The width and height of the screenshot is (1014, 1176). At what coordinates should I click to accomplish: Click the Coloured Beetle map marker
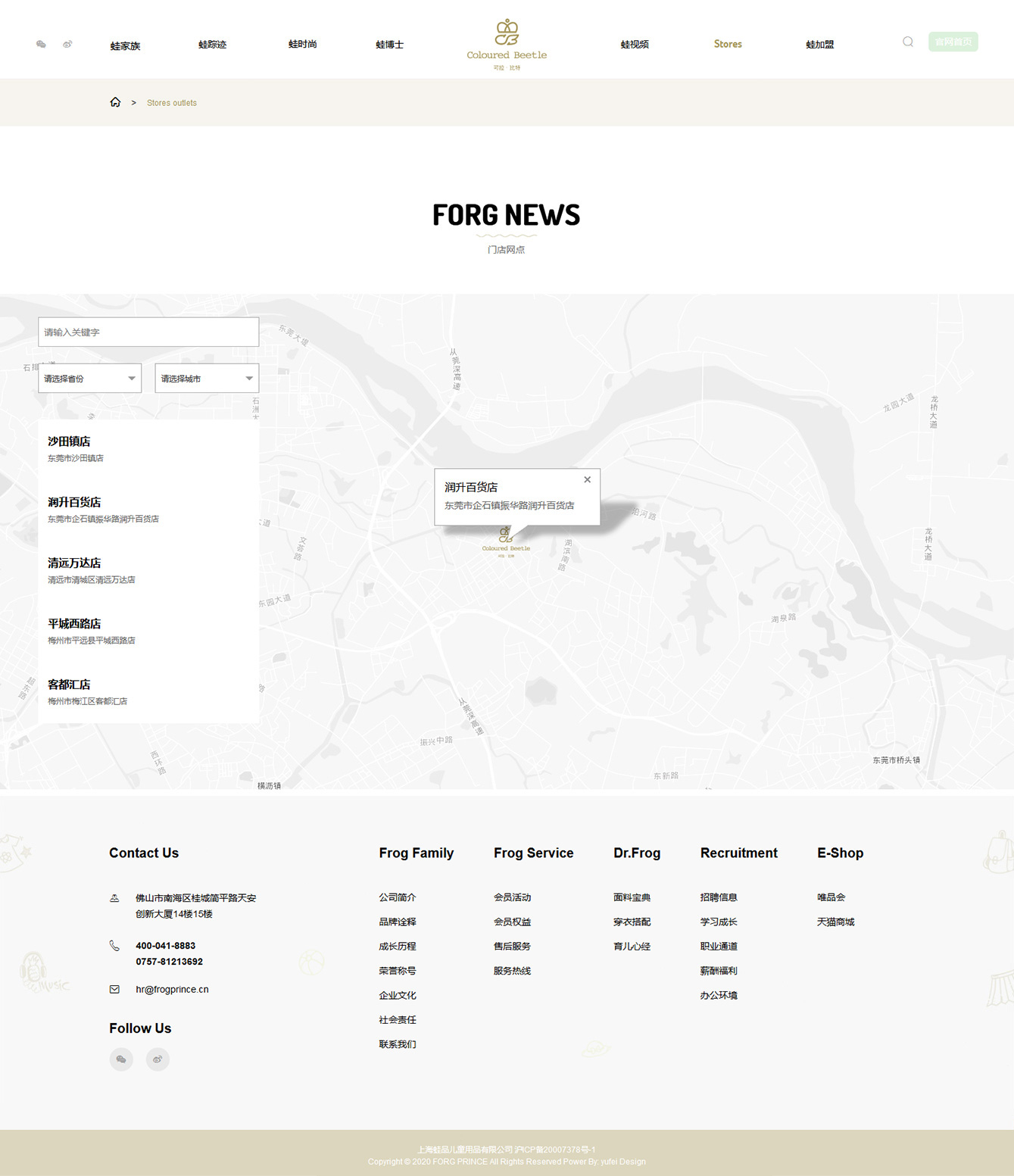pyautogui.click(x=506, y=541)
